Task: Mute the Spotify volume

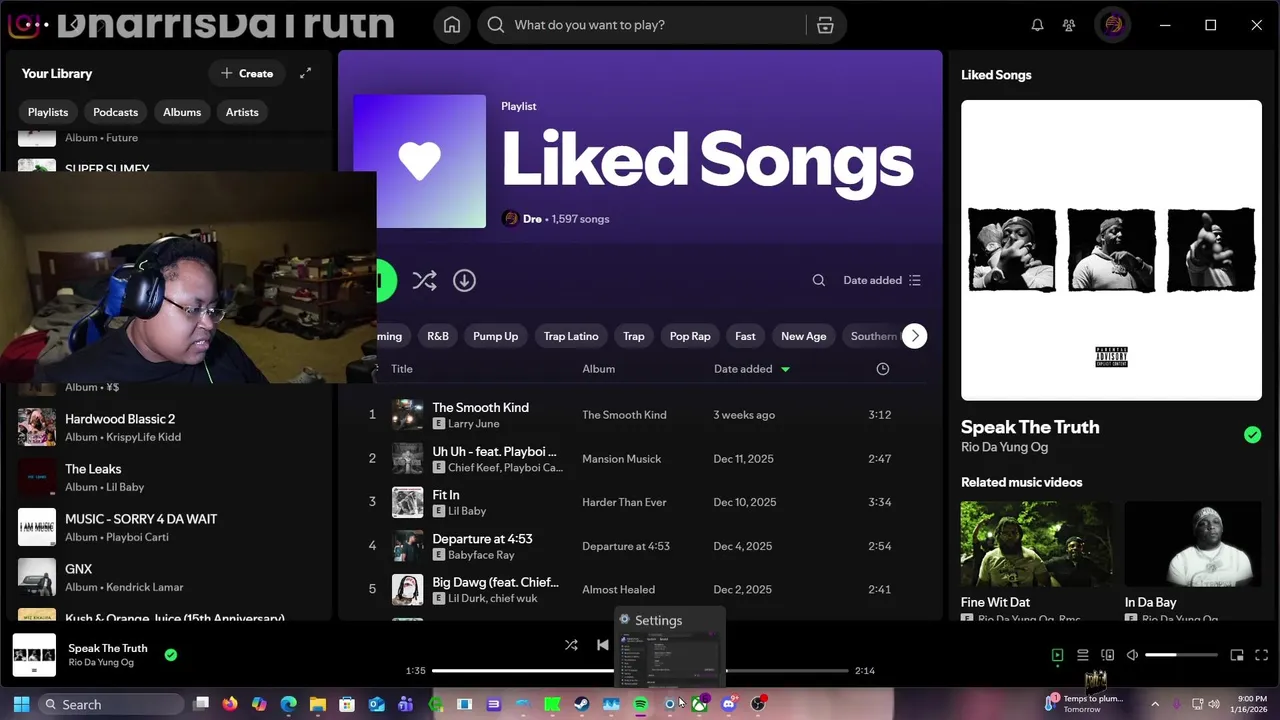Action: point(1132,655)
